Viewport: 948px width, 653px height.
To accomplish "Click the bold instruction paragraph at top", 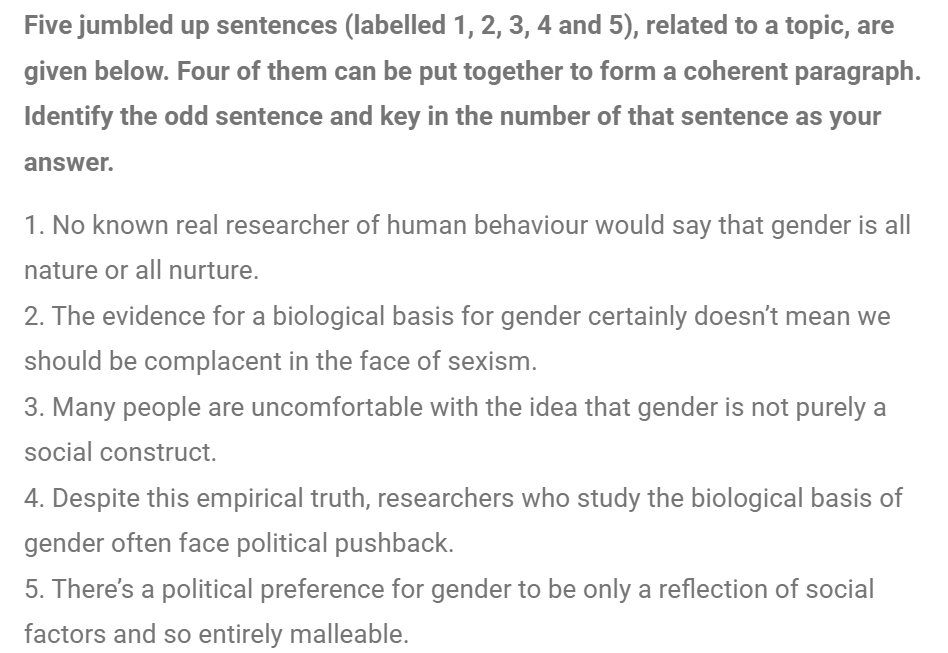I will (472, 93).
